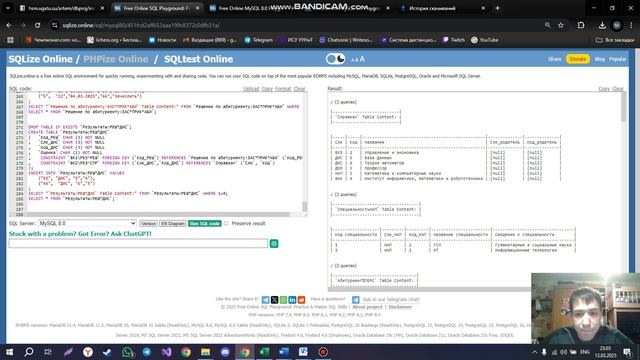Bookmark this page with star icon
Screen dimensions: 640x360
[x=561, y=25]
